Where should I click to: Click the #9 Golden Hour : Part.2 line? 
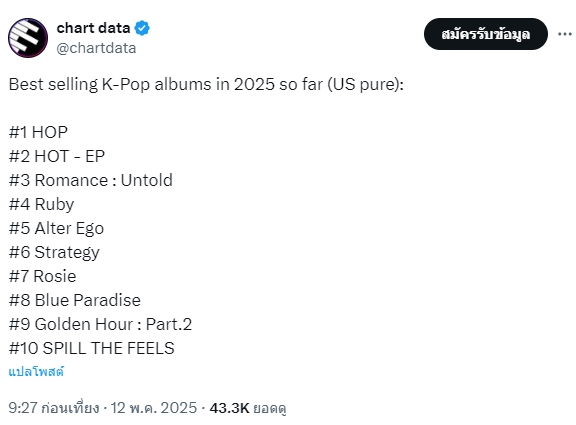[x=100, y=324]
